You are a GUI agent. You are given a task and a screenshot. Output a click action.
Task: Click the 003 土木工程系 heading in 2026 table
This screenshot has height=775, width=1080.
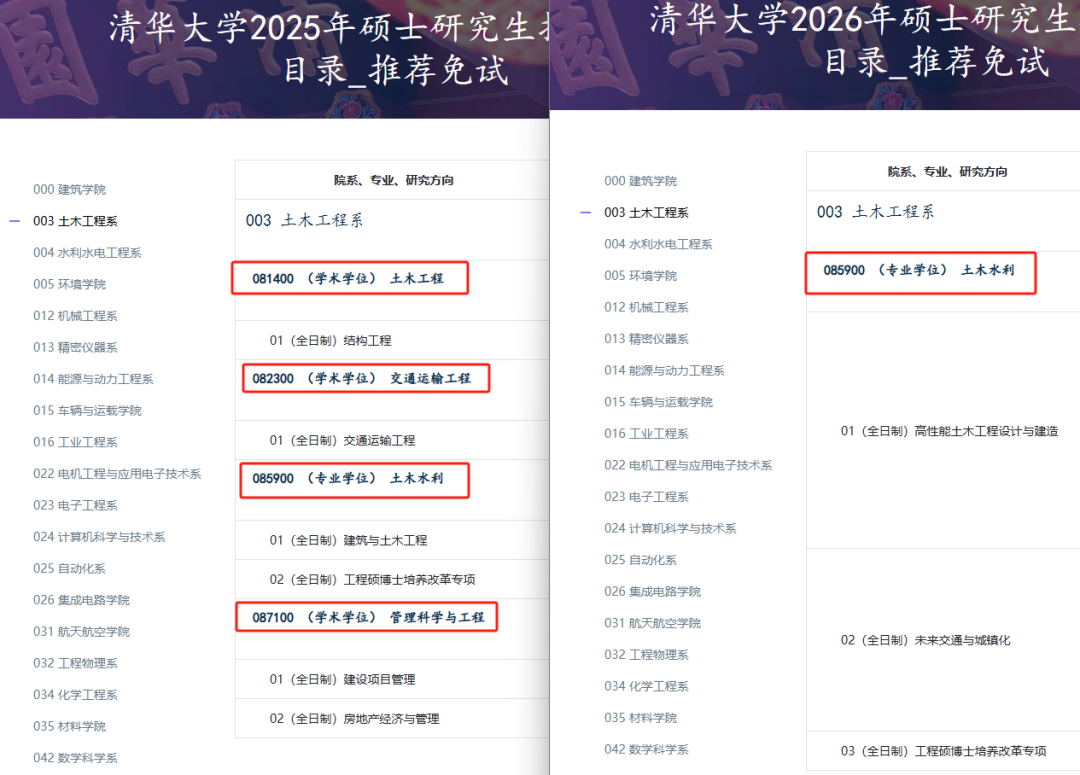pyautogui.click(x=875, y=212)
